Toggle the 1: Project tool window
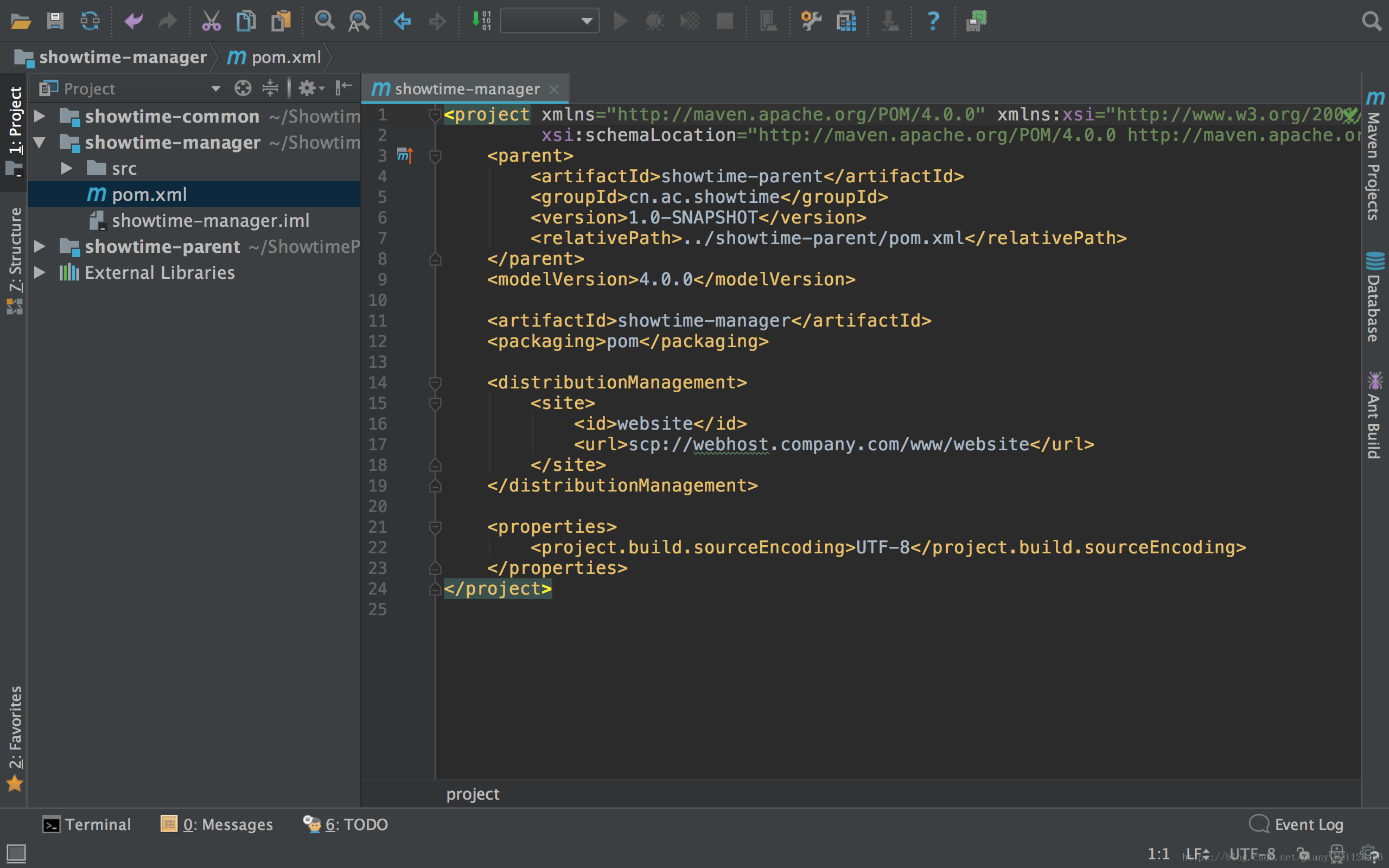This screenshot has height=868, width=1389. [x=14, y=131]
